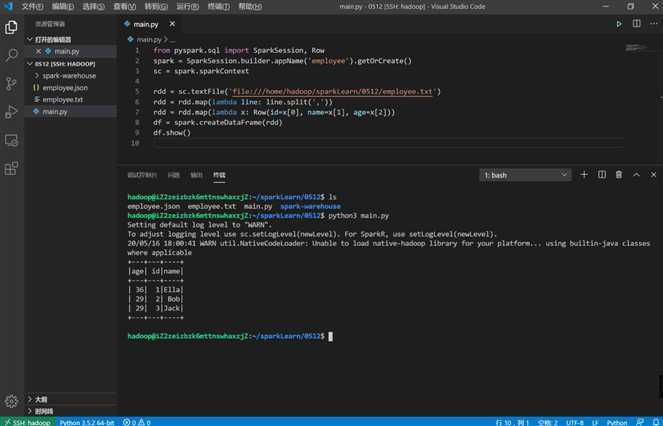
Task: Switch to the Debug Console panel tab
Action: (142, 175)
